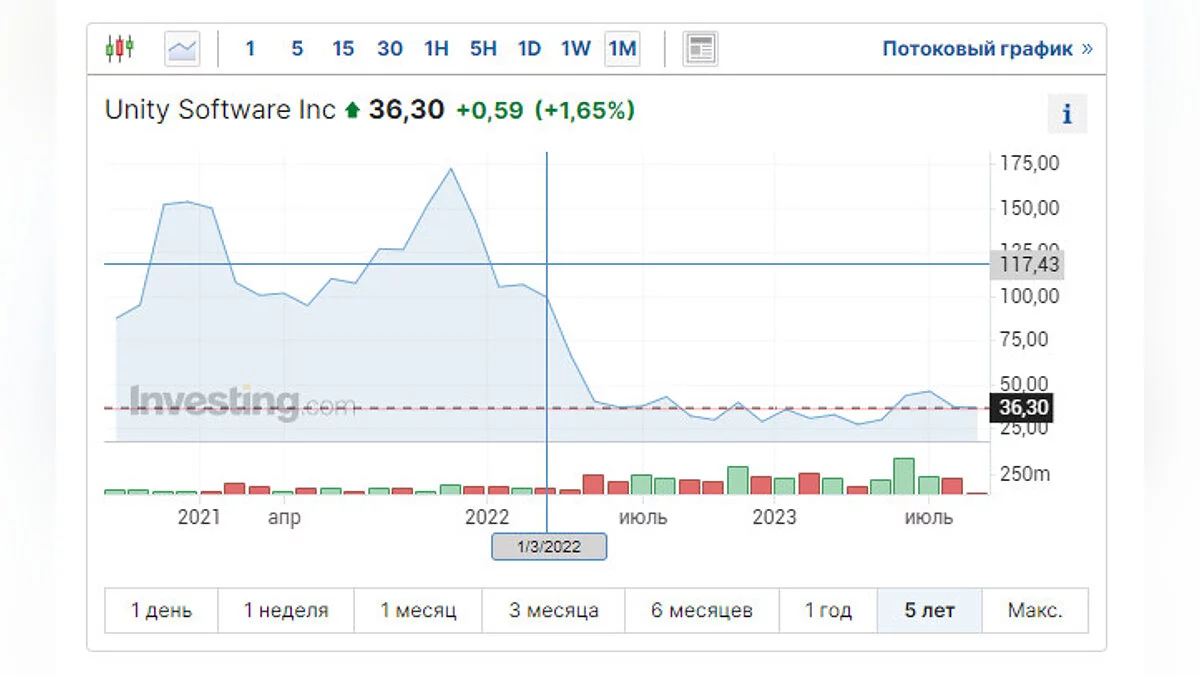1200x675 pixels.
Task: Set chart interval to 1D
Action: [529, 48]
